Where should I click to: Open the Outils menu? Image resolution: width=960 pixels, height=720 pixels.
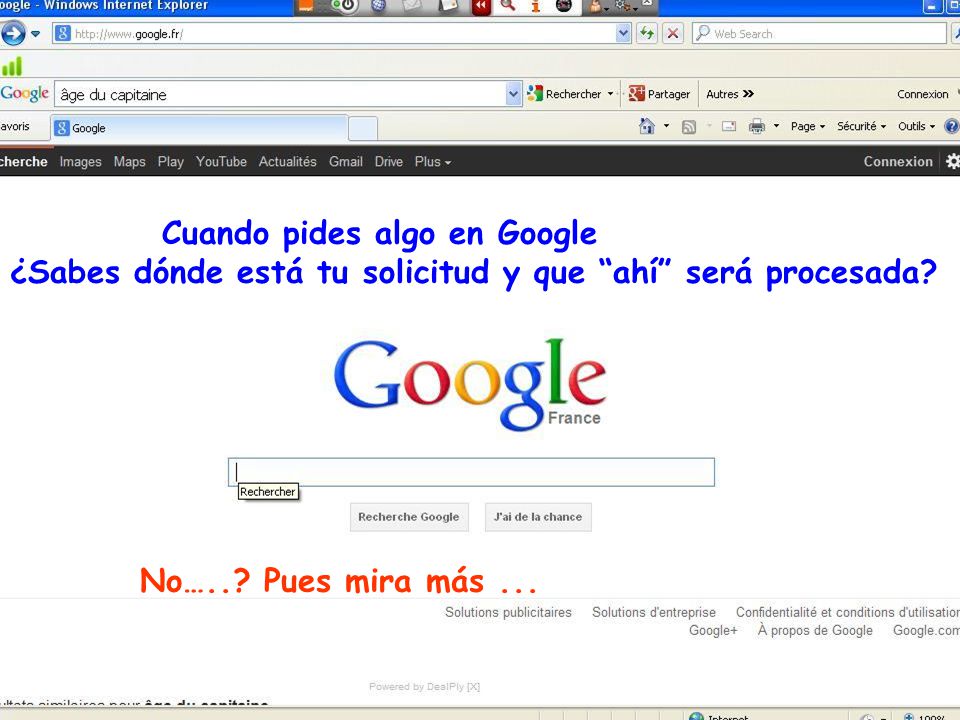(917, 126)
